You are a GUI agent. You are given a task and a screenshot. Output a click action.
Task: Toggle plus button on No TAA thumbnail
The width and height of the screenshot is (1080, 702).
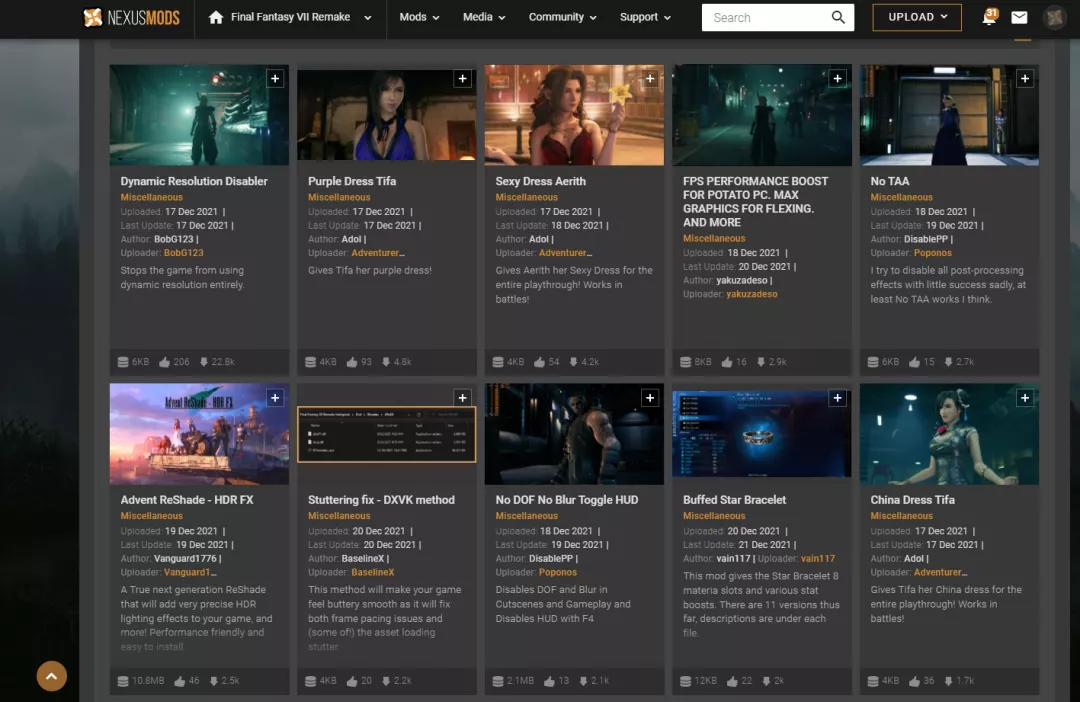(x=1025, y=79)
